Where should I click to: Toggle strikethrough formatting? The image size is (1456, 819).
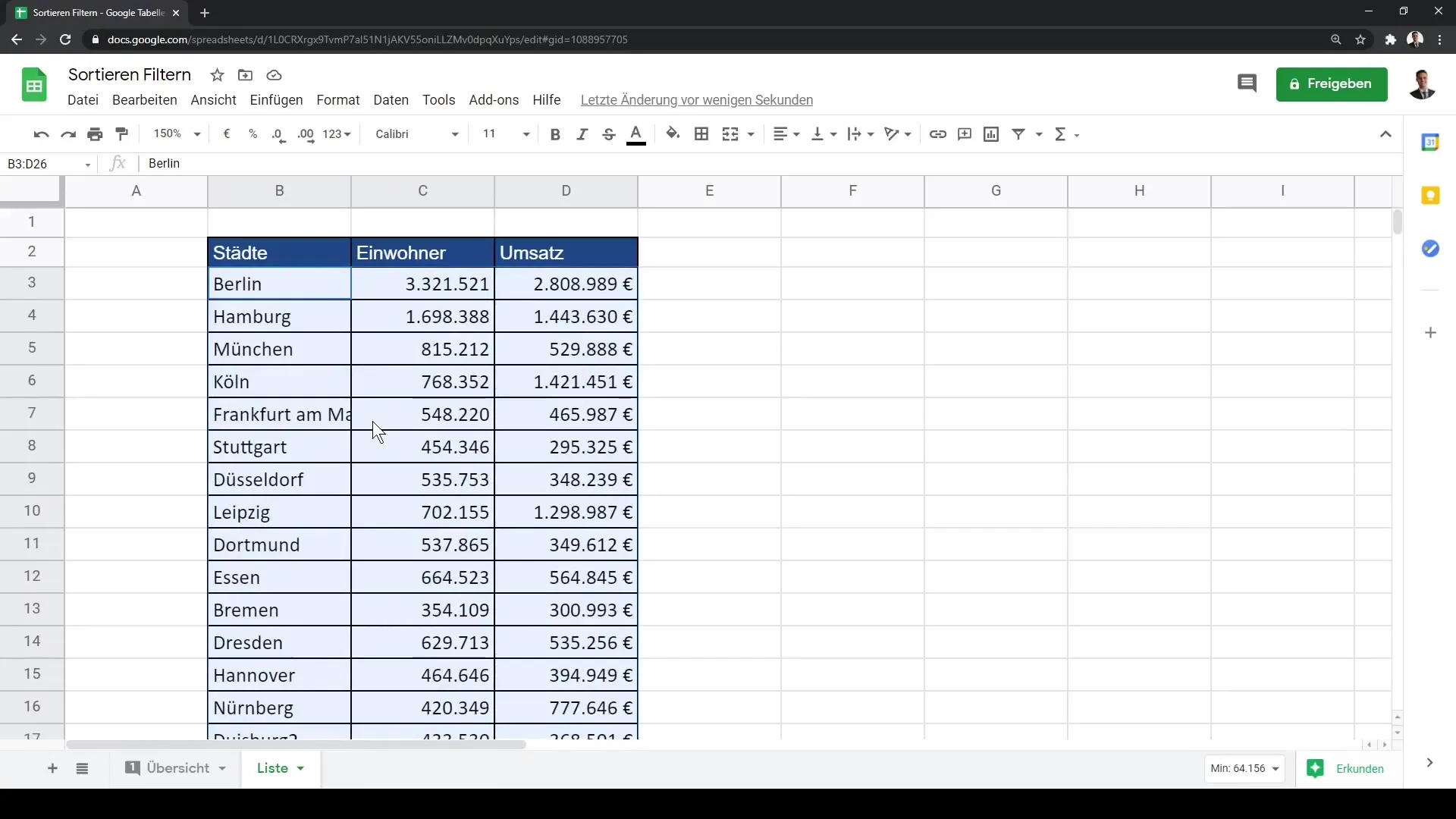pyautogui.click(x=608, y=134)
